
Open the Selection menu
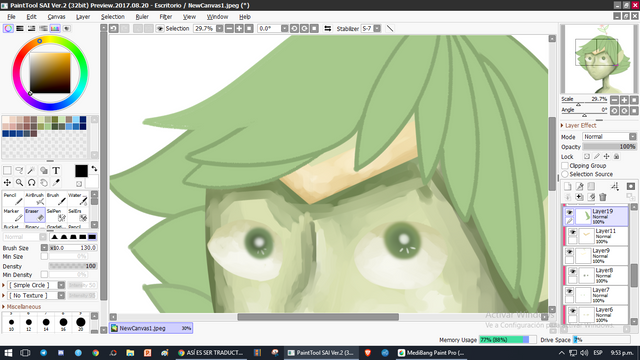pyautogui.click(x=113, y=17)
